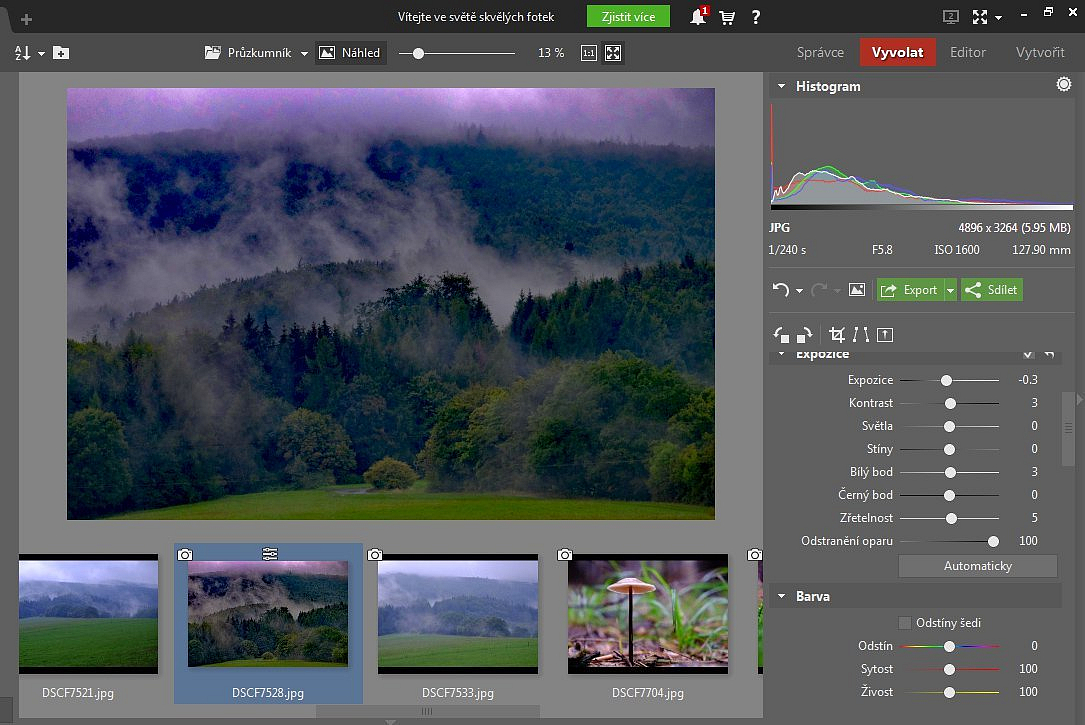This screenshot has width=1085, height=725.
Task: Toggle the Náhled preview mode
Action: click(x=350, y=53)
